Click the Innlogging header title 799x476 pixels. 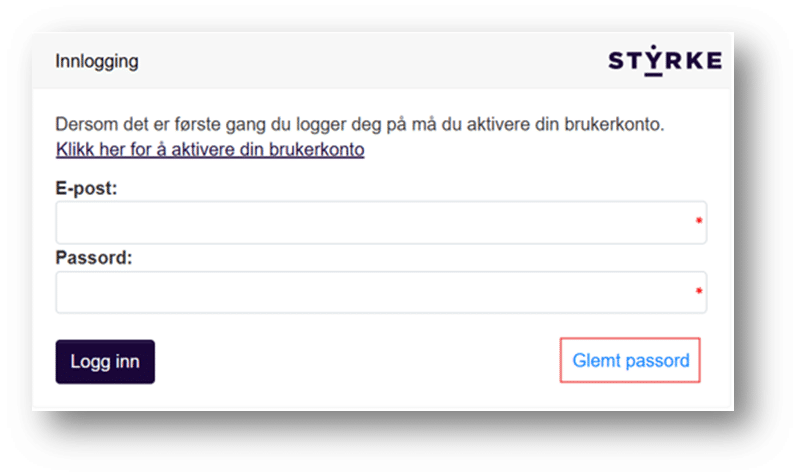pyautogui.click(x=97, y=62)
